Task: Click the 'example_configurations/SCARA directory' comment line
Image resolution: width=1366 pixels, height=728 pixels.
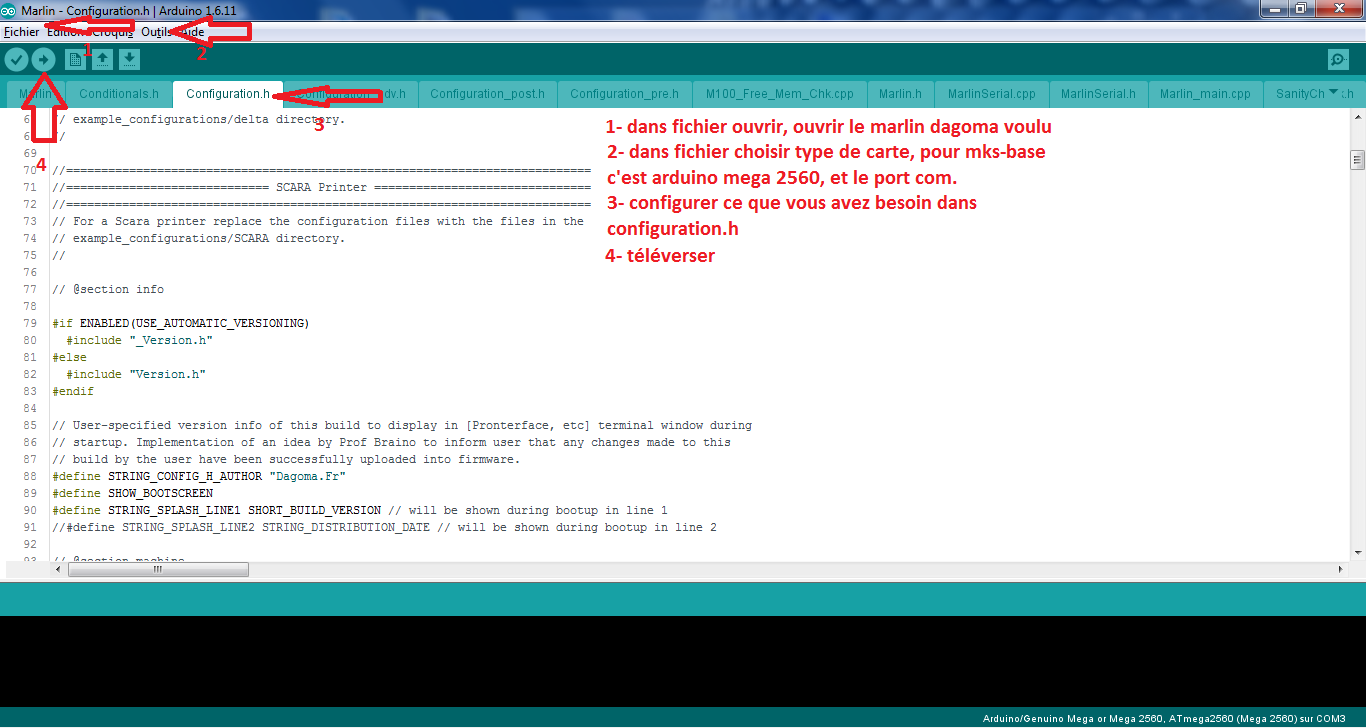Action: (199, 238)
